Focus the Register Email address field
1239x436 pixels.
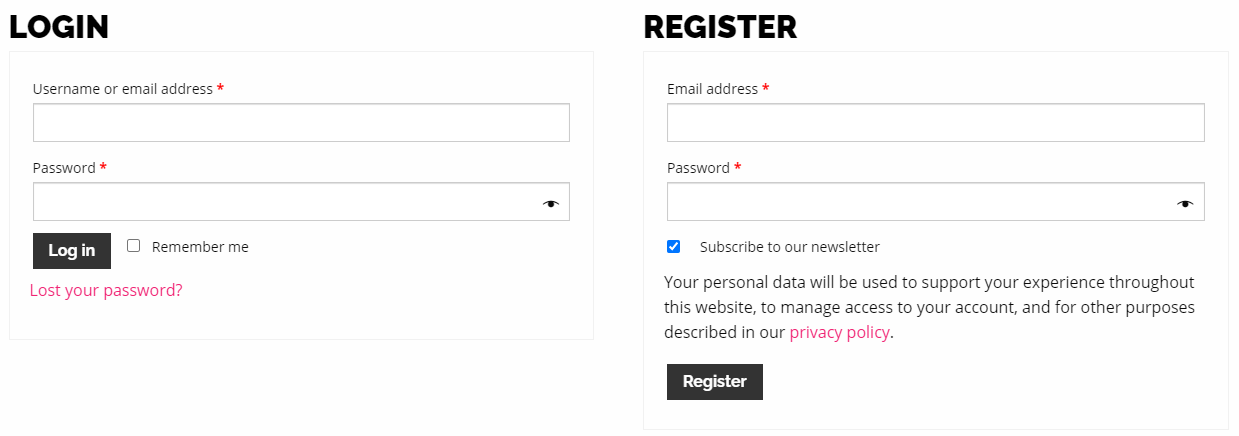(935, 123)
